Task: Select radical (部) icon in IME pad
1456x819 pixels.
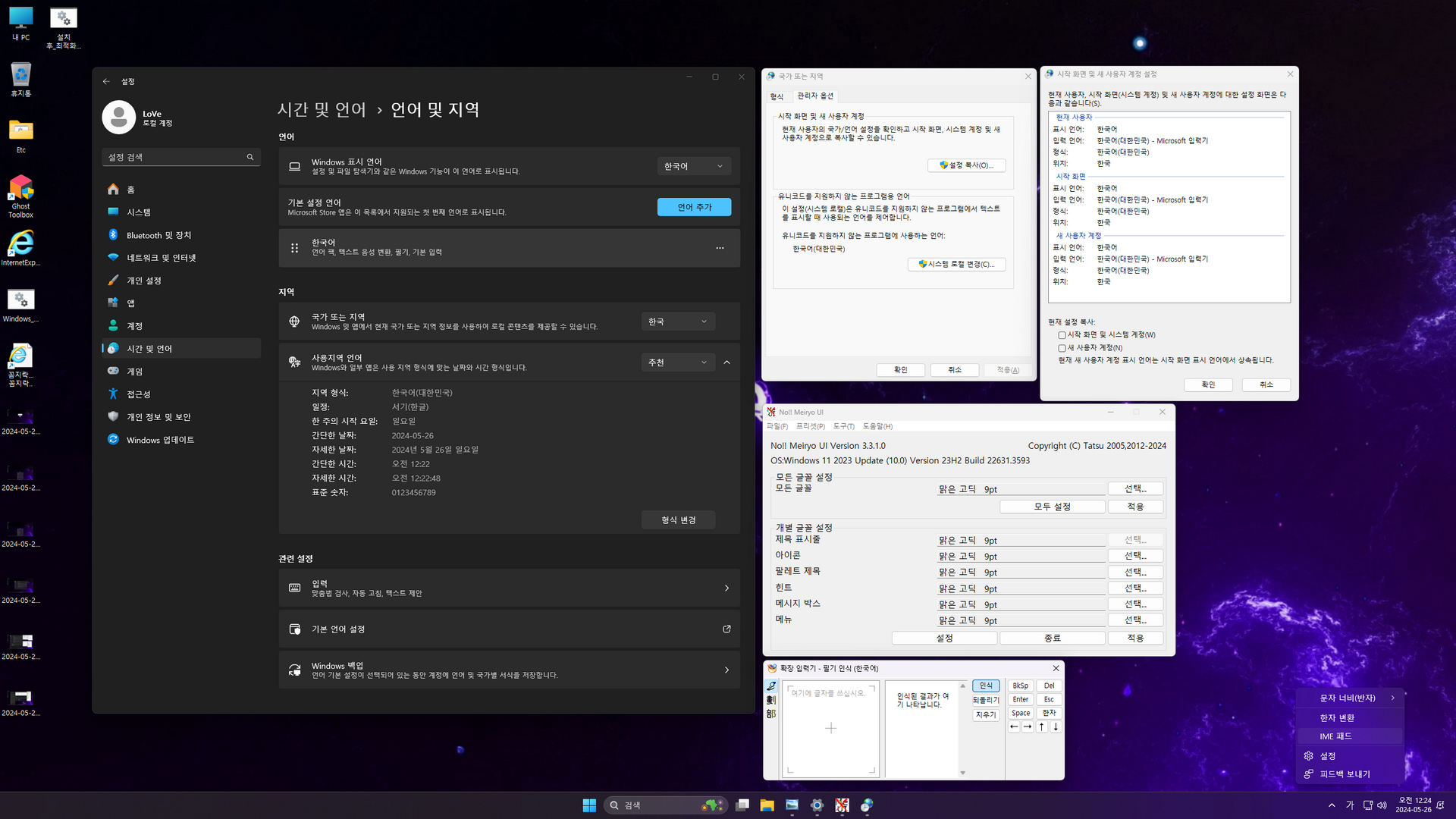Action: pos(771,714)
